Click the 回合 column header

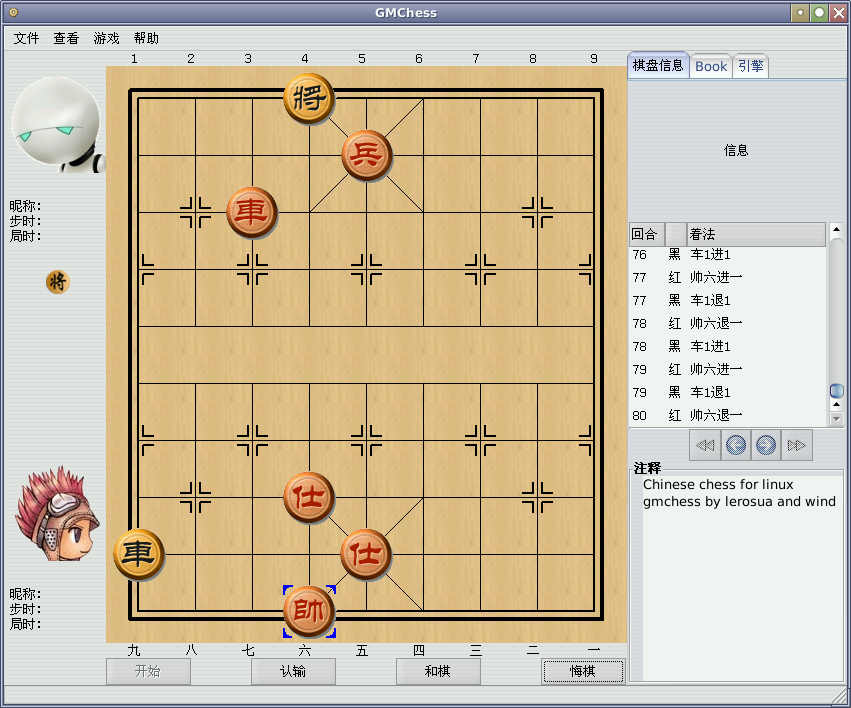pos(647,234)
